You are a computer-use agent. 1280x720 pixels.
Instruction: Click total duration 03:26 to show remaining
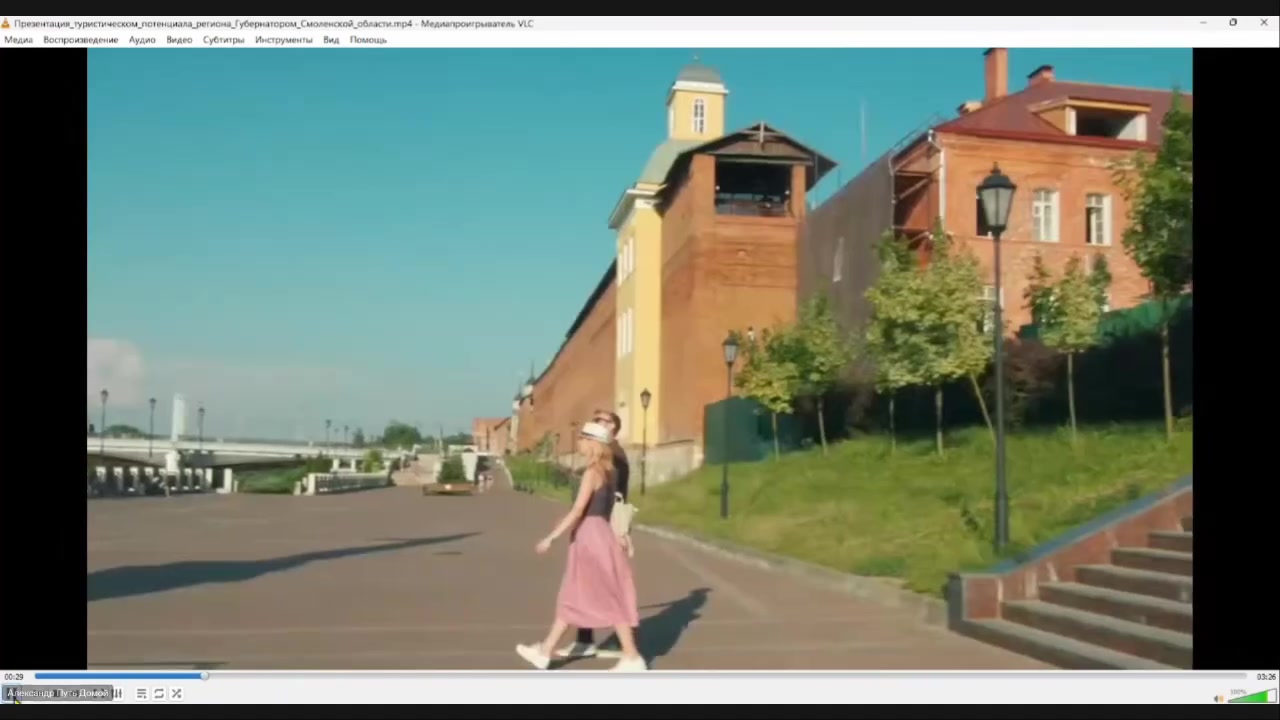pyautogui.click(x=1266, y=677)
